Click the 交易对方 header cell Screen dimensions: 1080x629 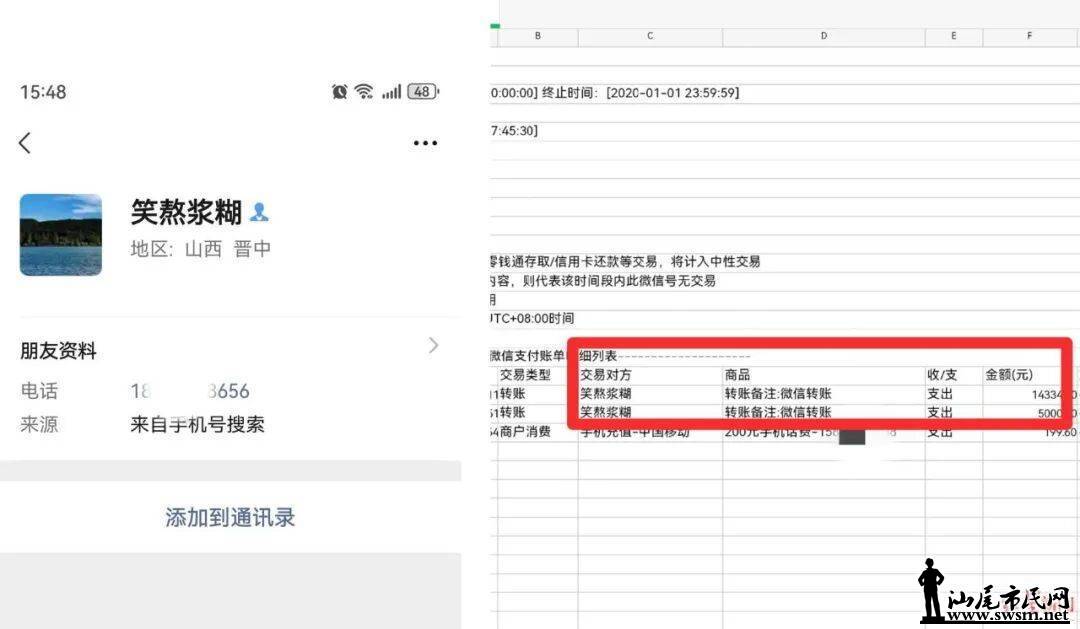click(650, 375)
